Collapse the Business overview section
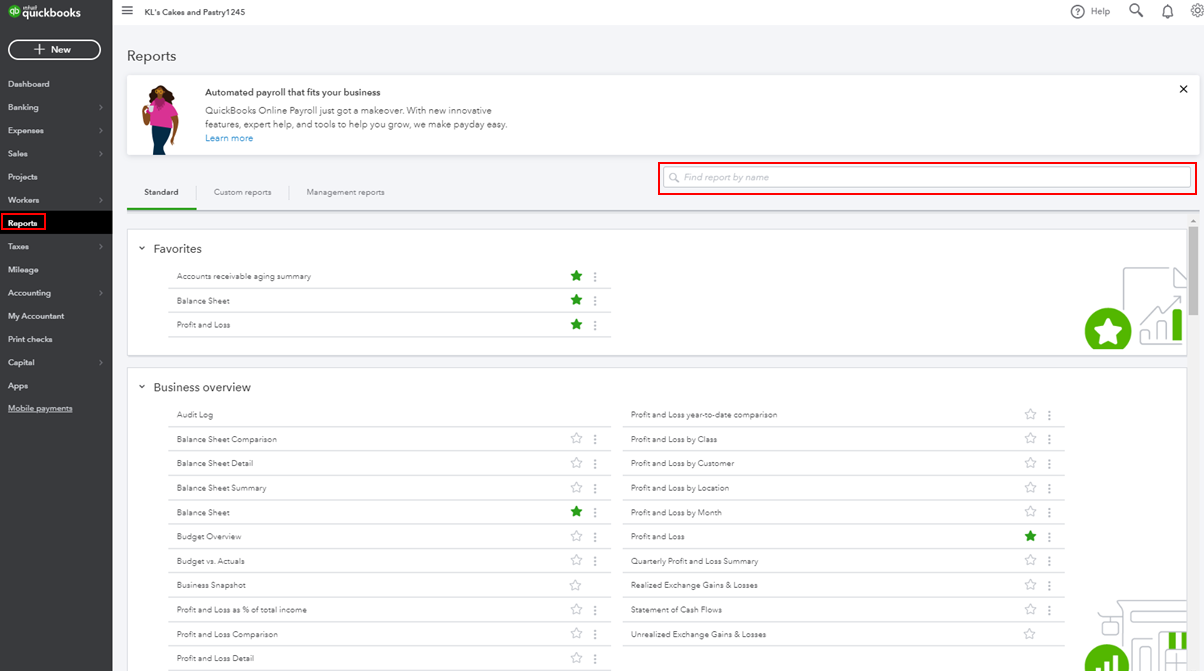This screenshot has width=1204, height=671. (142, 387)
